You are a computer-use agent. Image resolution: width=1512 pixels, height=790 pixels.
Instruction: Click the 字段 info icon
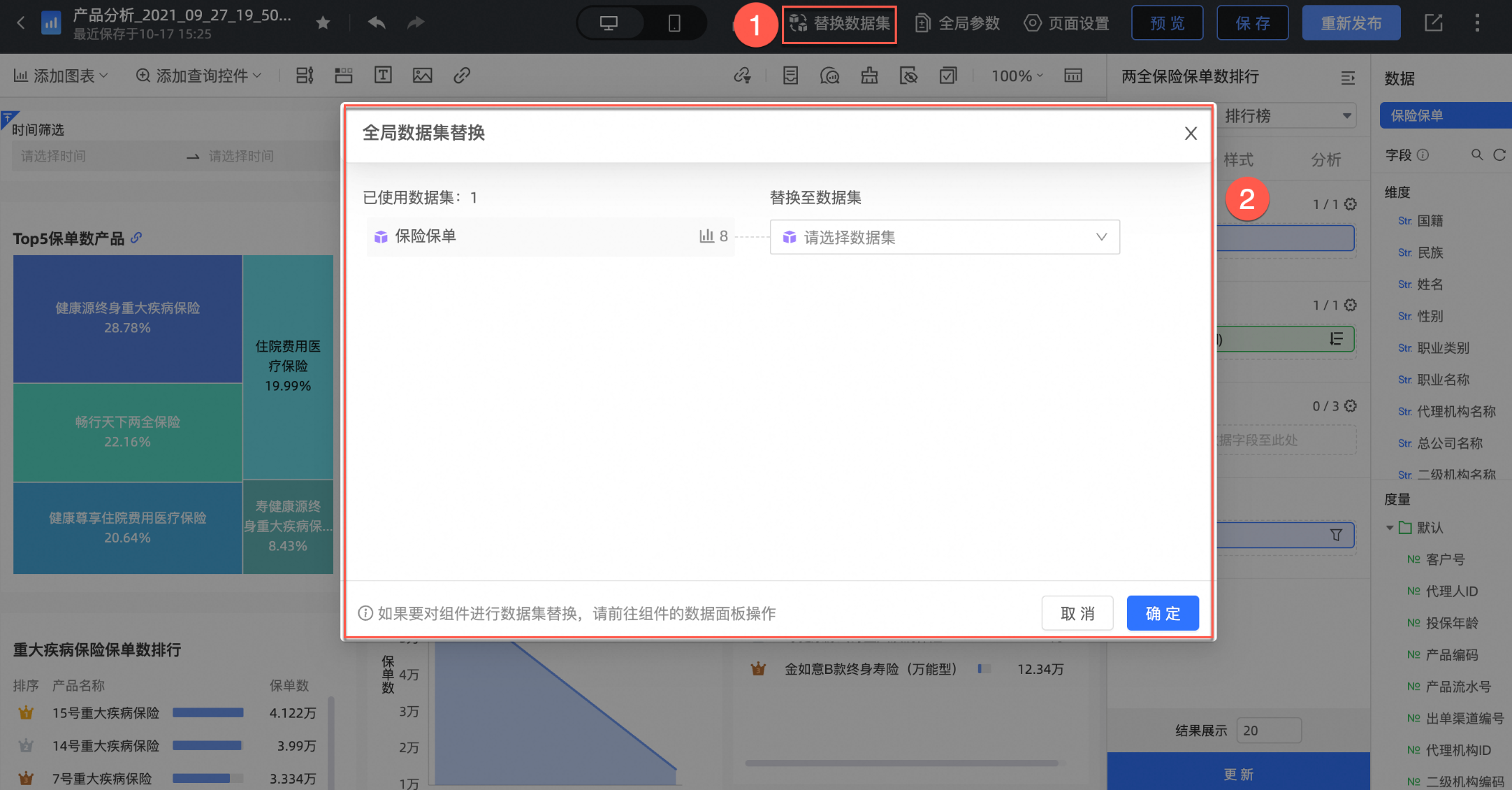point(1423,155)
